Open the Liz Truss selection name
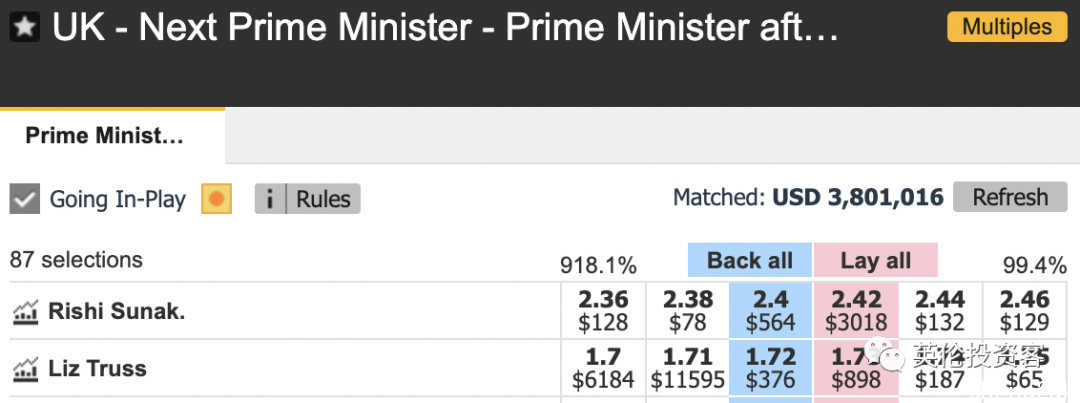The width and height of the screenshot is (1080, 403). click(97, 369)
